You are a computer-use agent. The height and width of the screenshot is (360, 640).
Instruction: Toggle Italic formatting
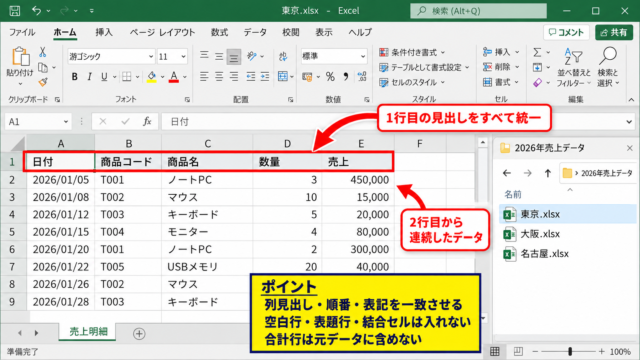[89, 76]
